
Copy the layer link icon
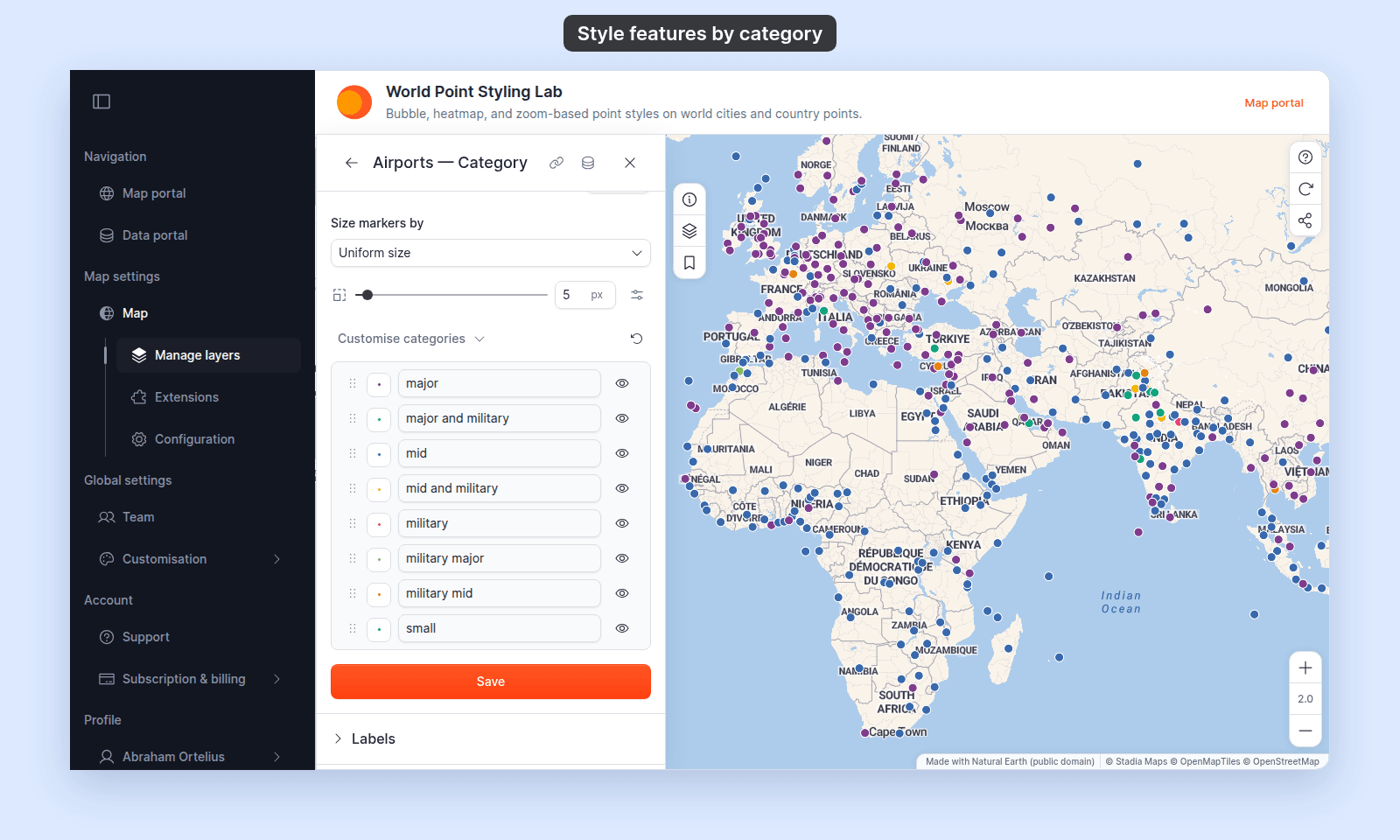pyautogui.click(x=556, y=163)
